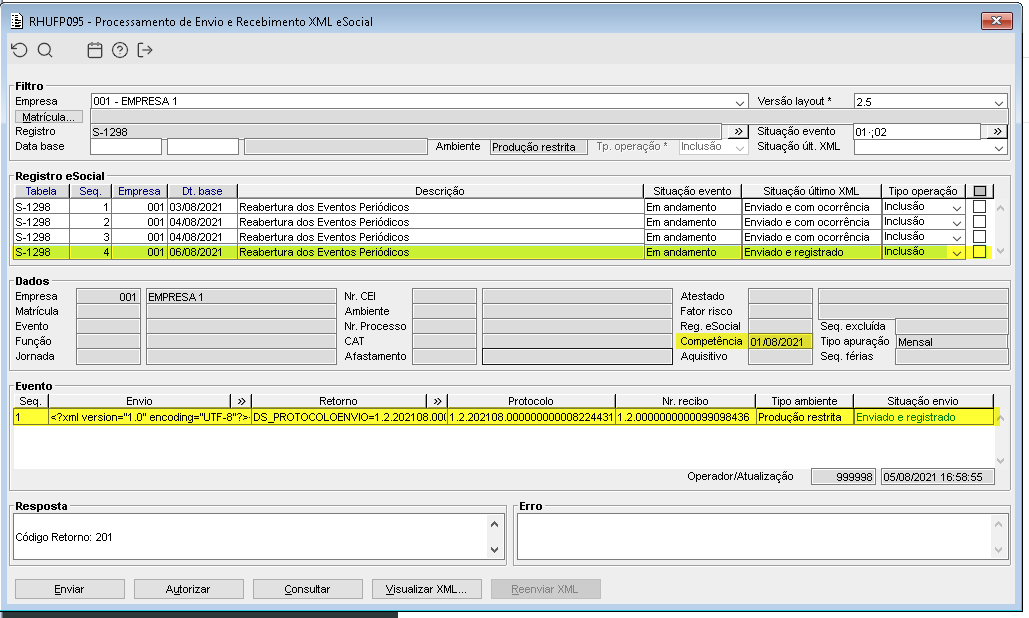Click Tipo apuração field showing Mensal
Image resolution: width=1029 pixels, height=618 pixels.
click(x=952, y=342)
